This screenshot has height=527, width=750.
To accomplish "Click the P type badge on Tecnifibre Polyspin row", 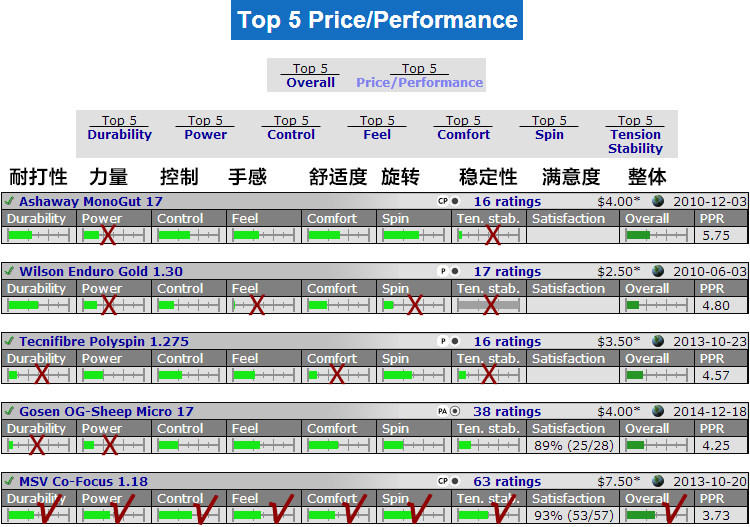I will [x=443, y=341].
